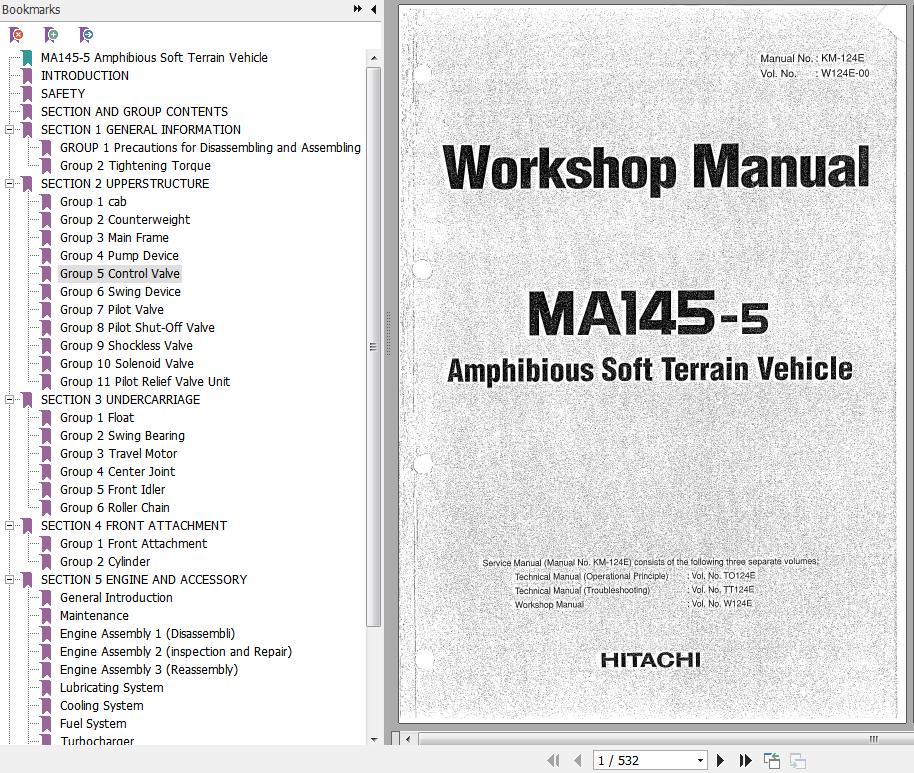The width and height of the screenshot is (914, 773).
Task: Select Group 5 Control Valve bookmark
Action: pos(119,273)
